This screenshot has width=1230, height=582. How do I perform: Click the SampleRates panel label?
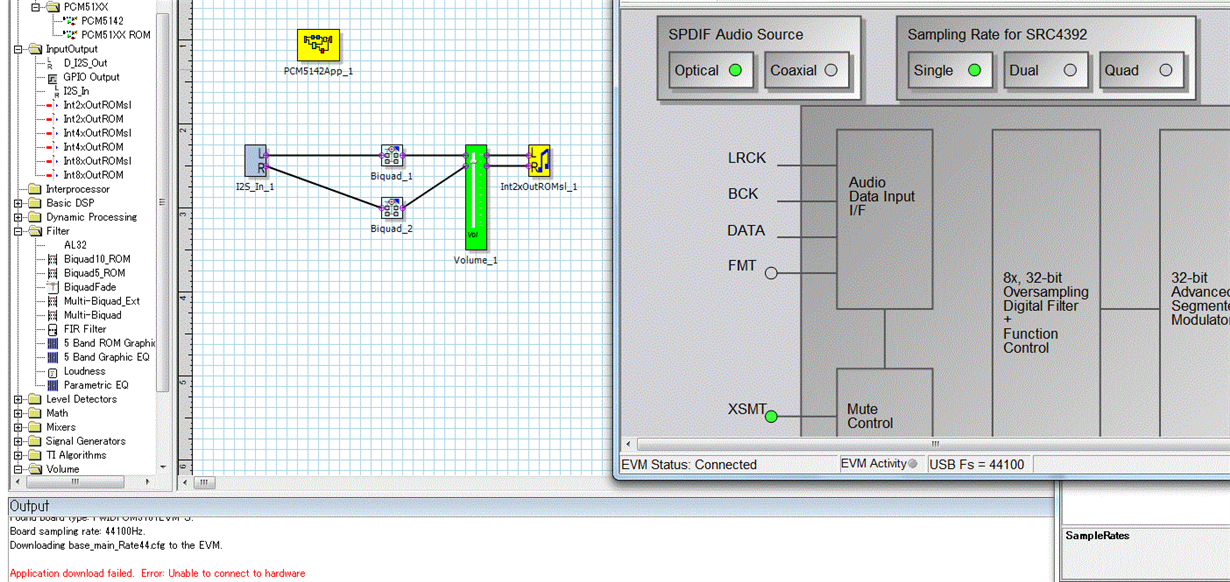[x=1097, y=536]
